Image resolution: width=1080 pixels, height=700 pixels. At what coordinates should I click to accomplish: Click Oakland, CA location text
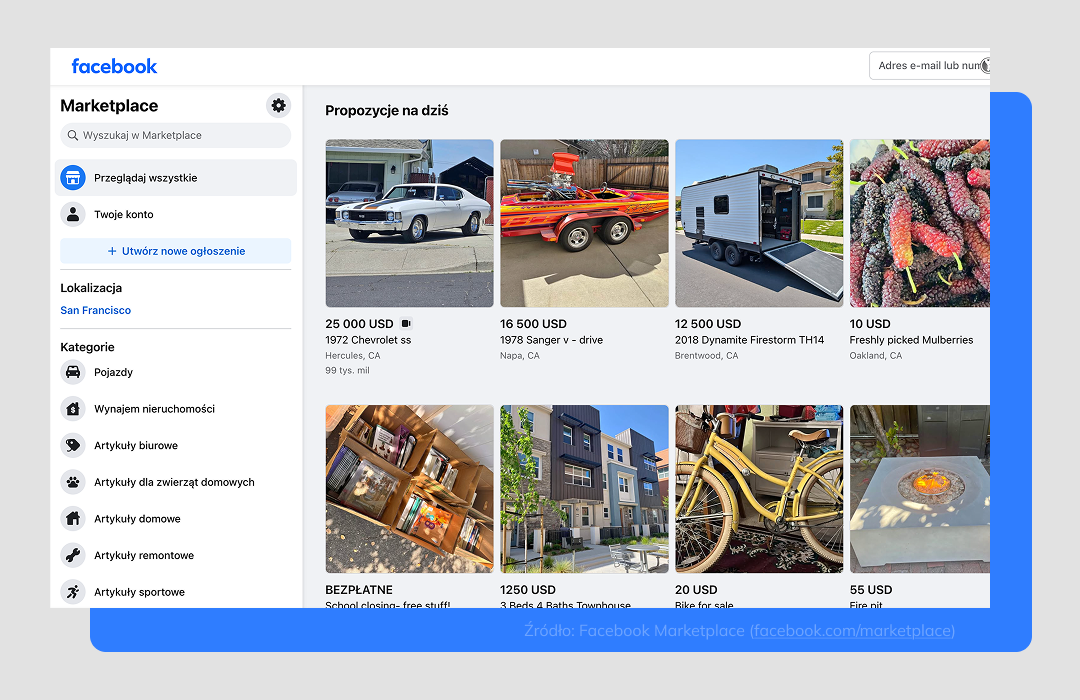[875, 356]
